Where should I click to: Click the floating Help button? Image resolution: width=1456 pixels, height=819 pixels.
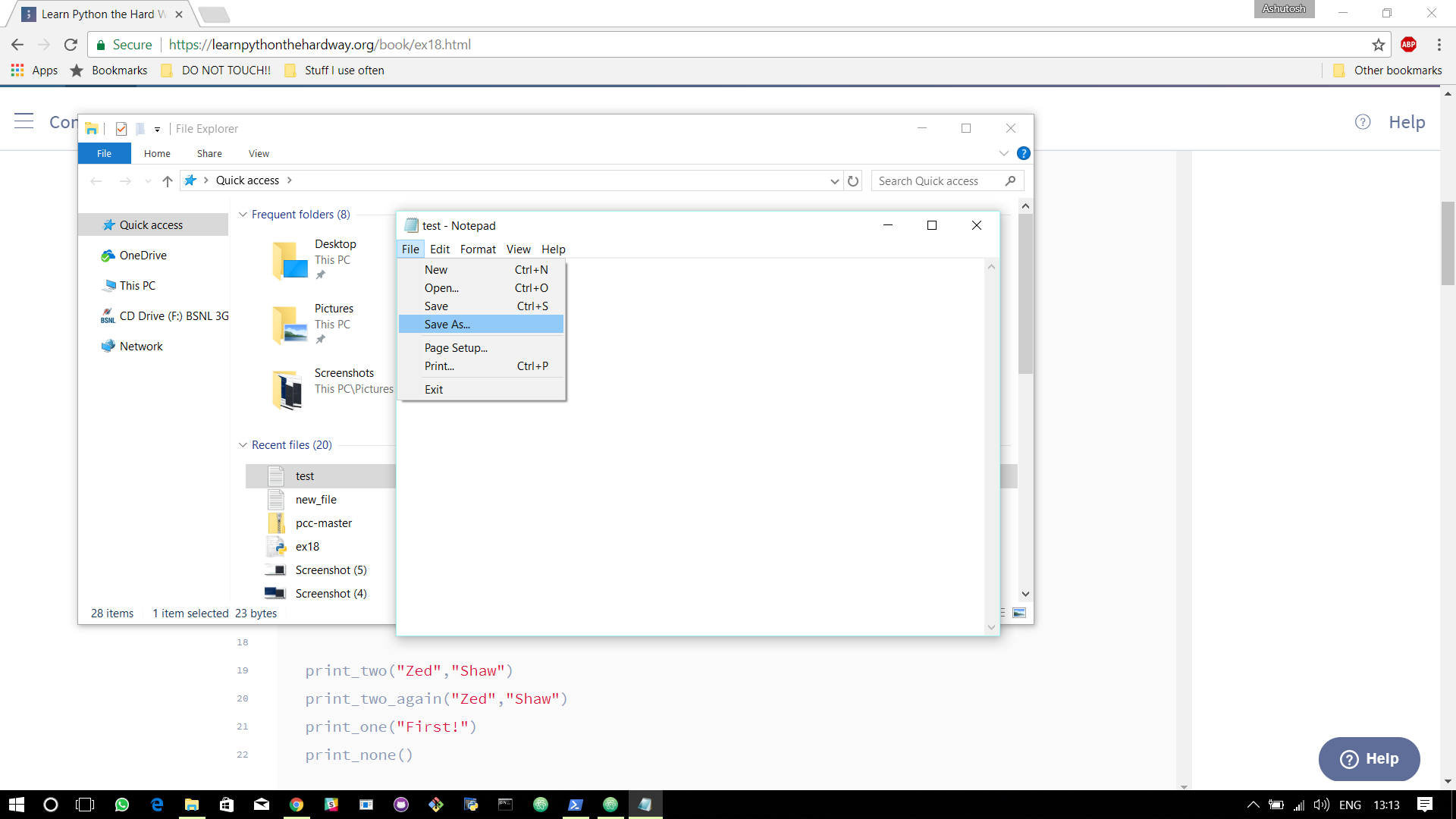pyautogui.click(x=1369, y=759)
